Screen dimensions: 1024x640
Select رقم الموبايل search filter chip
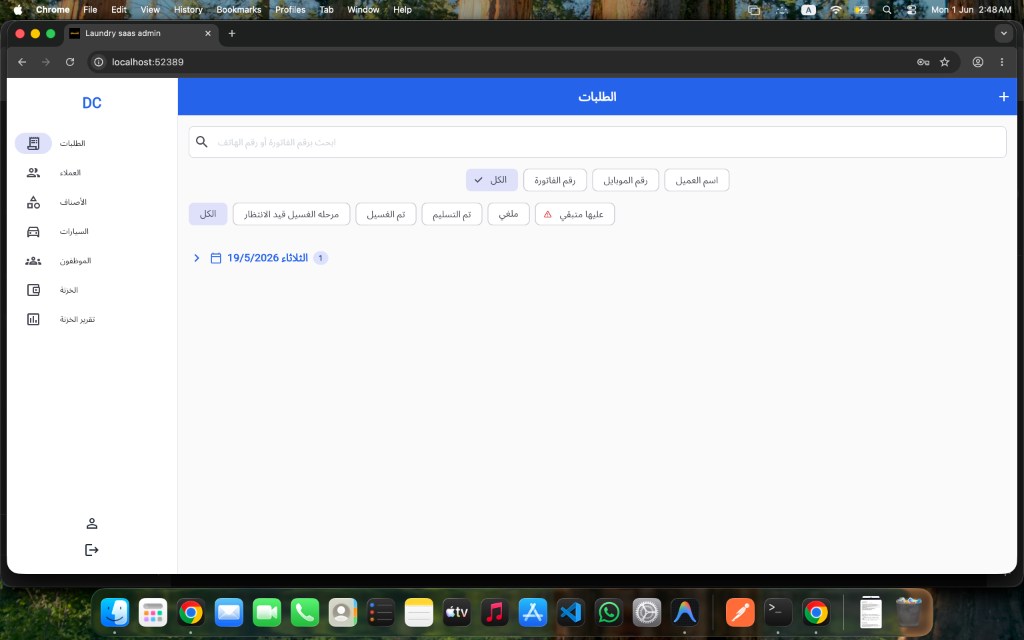(626, 180)
